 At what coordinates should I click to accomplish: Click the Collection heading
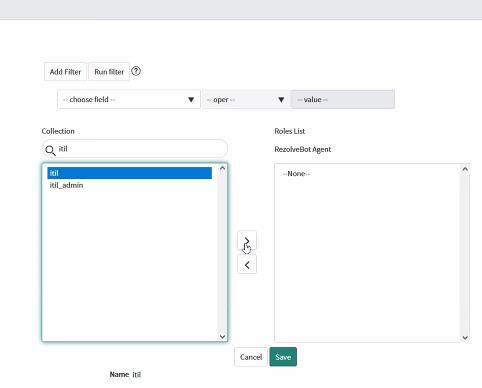(x=58, y=131)
